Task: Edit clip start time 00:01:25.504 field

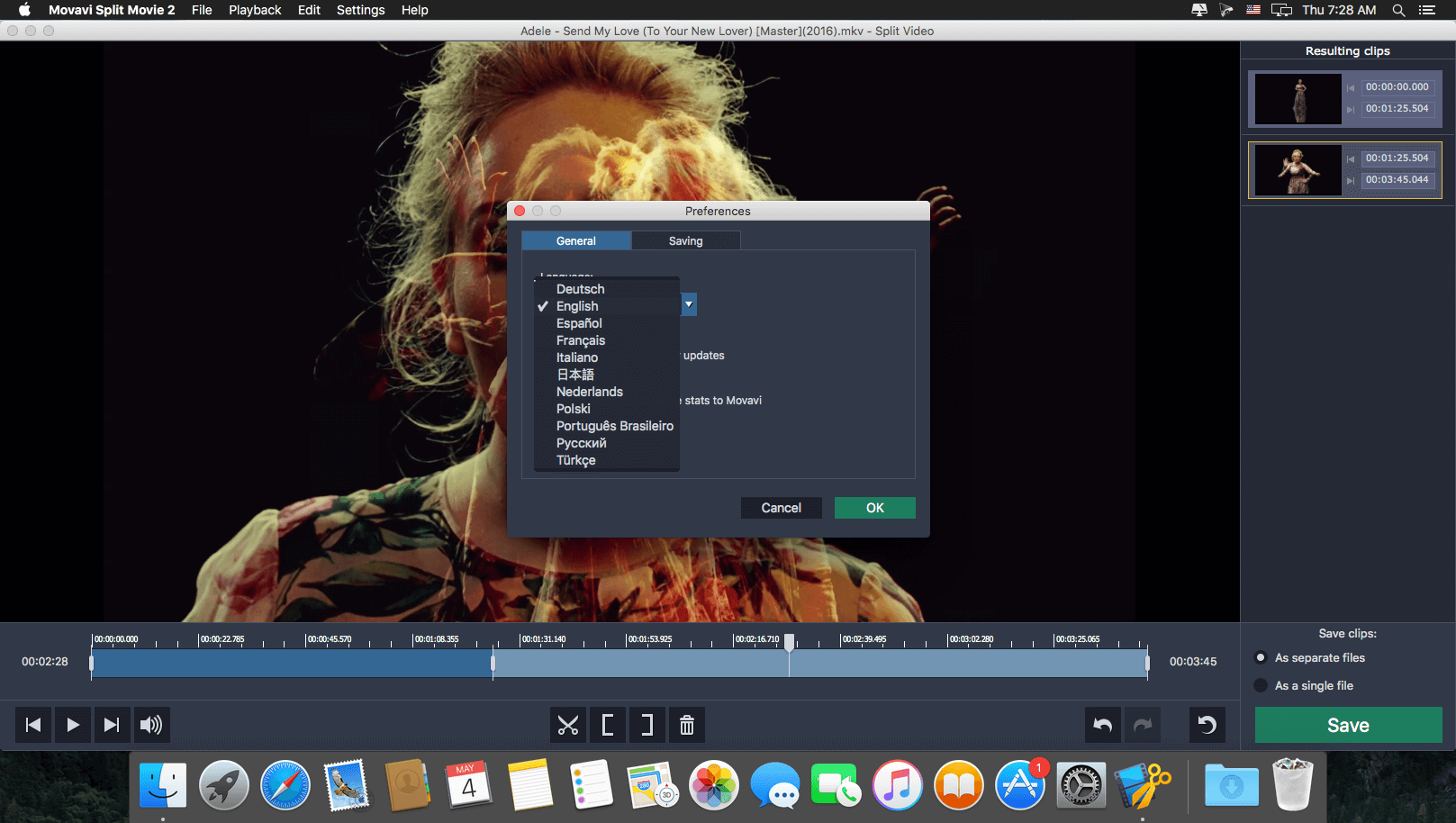Action: pos(1397,158)
